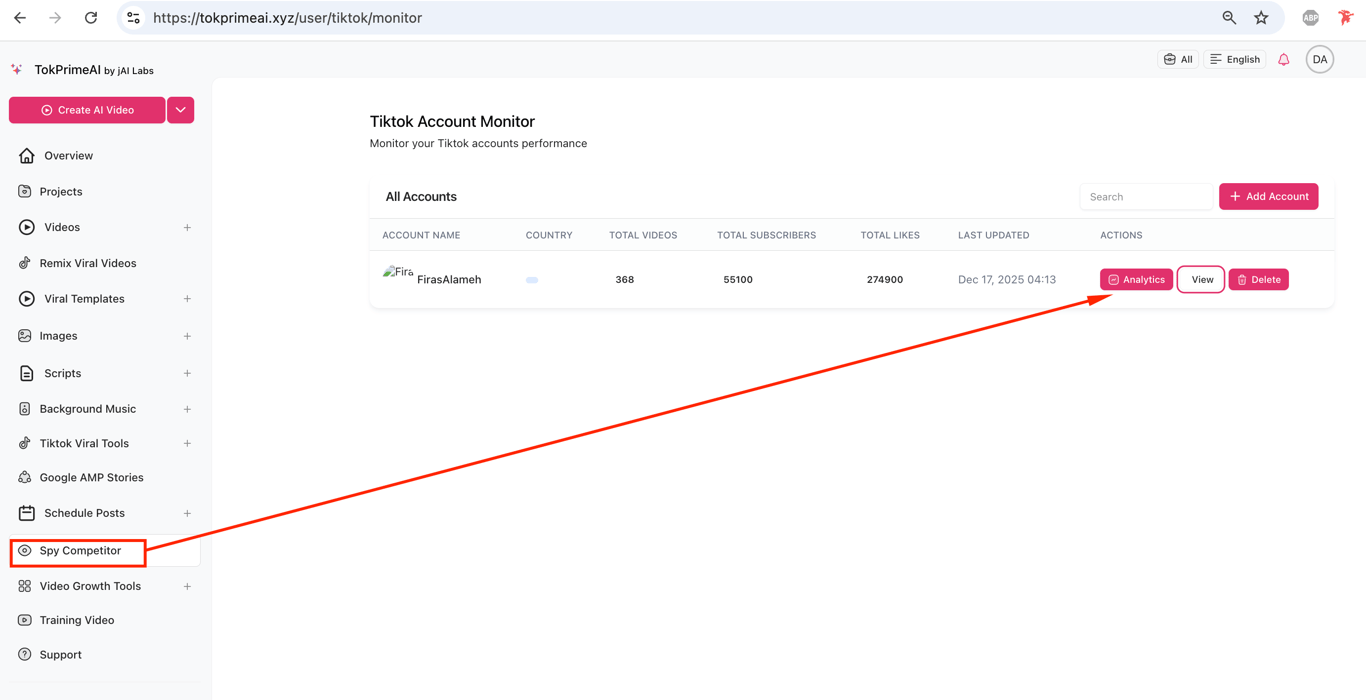Click the Remix Viral Videos TikTok icon
Image resolution: width=1366 pixels, height=700 pixels.
click(x=25, y=263)
